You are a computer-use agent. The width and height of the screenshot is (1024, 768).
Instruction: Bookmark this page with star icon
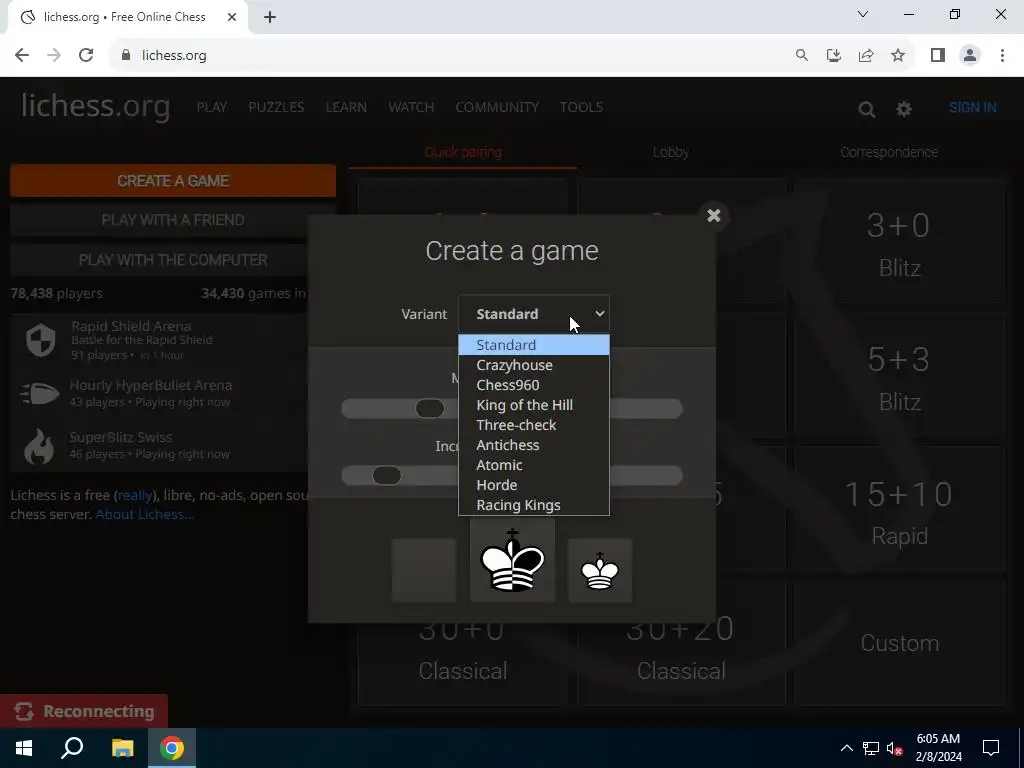[898, 56]
